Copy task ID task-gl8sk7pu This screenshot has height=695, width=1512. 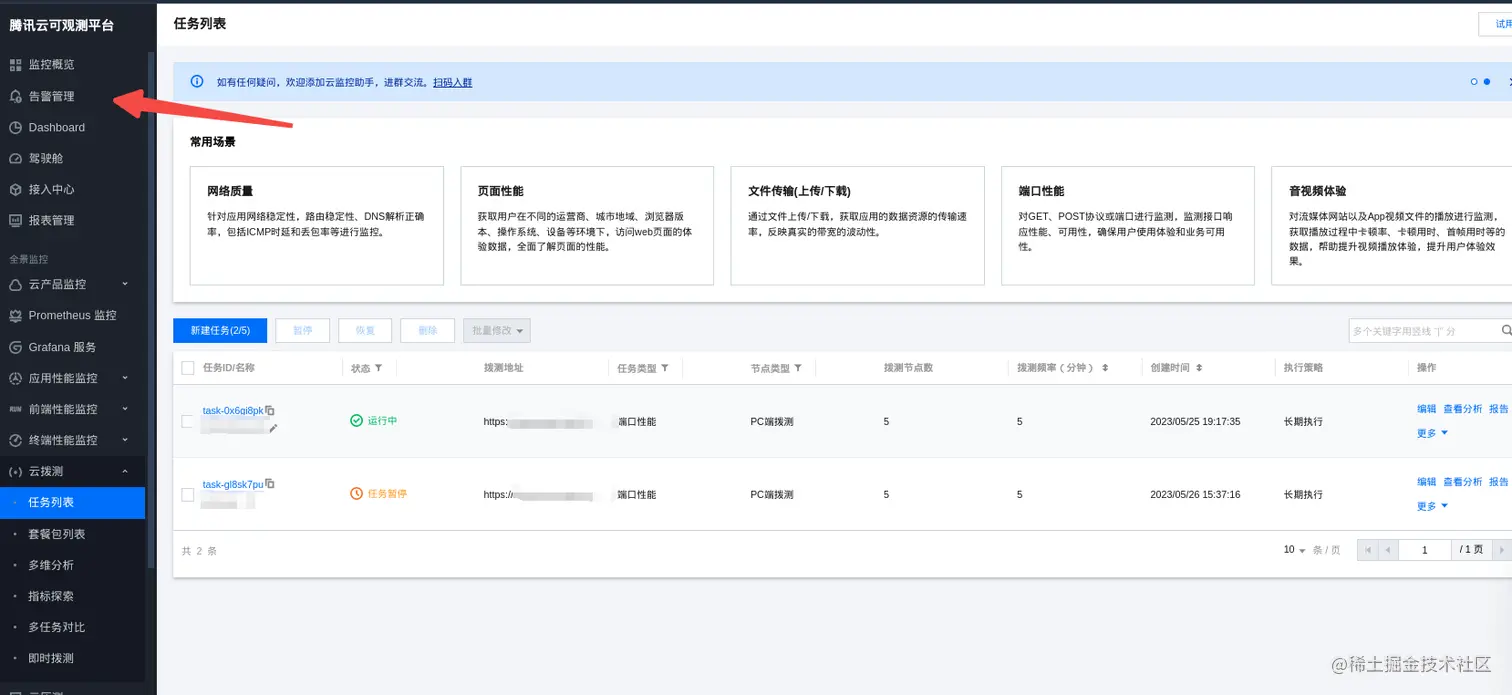[270, 484]
